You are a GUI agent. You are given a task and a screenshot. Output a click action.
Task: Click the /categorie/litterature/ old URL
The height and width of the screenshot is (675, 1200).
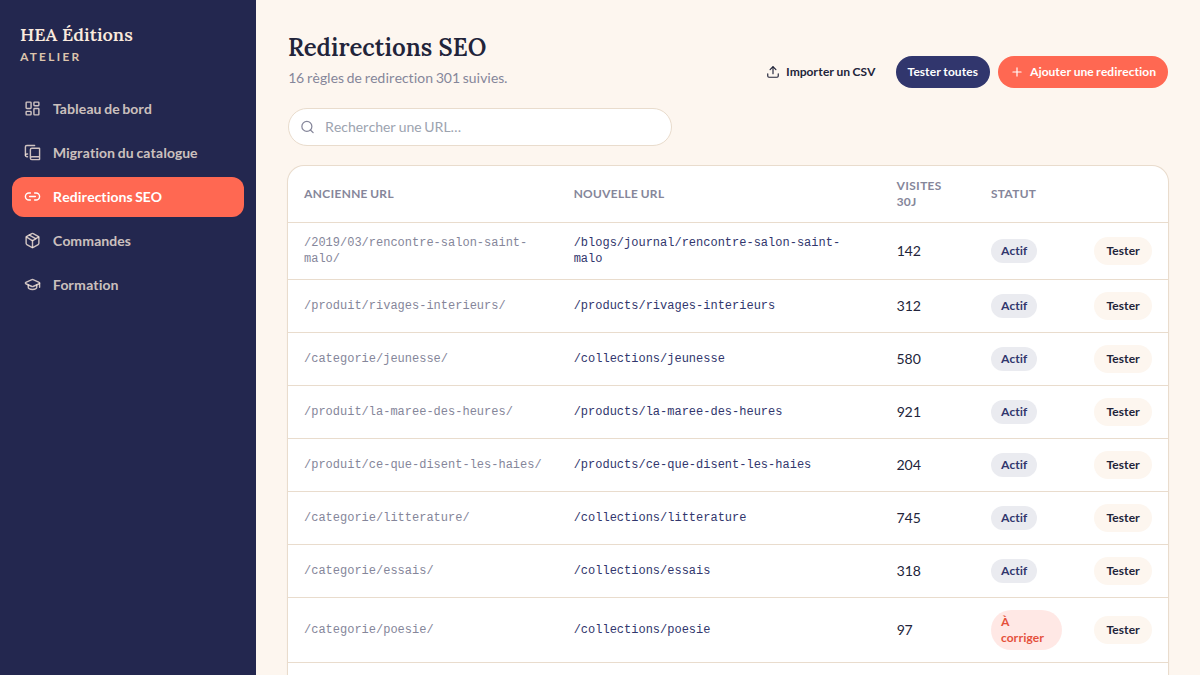[387, 517]
